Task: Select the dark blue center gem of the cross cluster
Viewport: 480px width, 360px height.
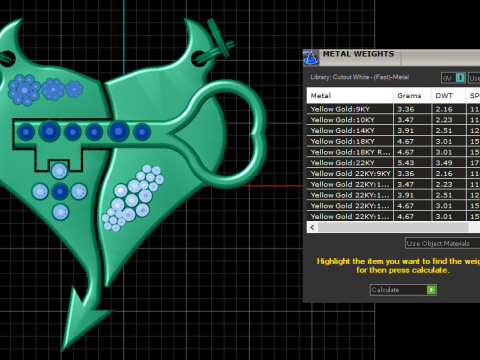Action: [60, 192]
